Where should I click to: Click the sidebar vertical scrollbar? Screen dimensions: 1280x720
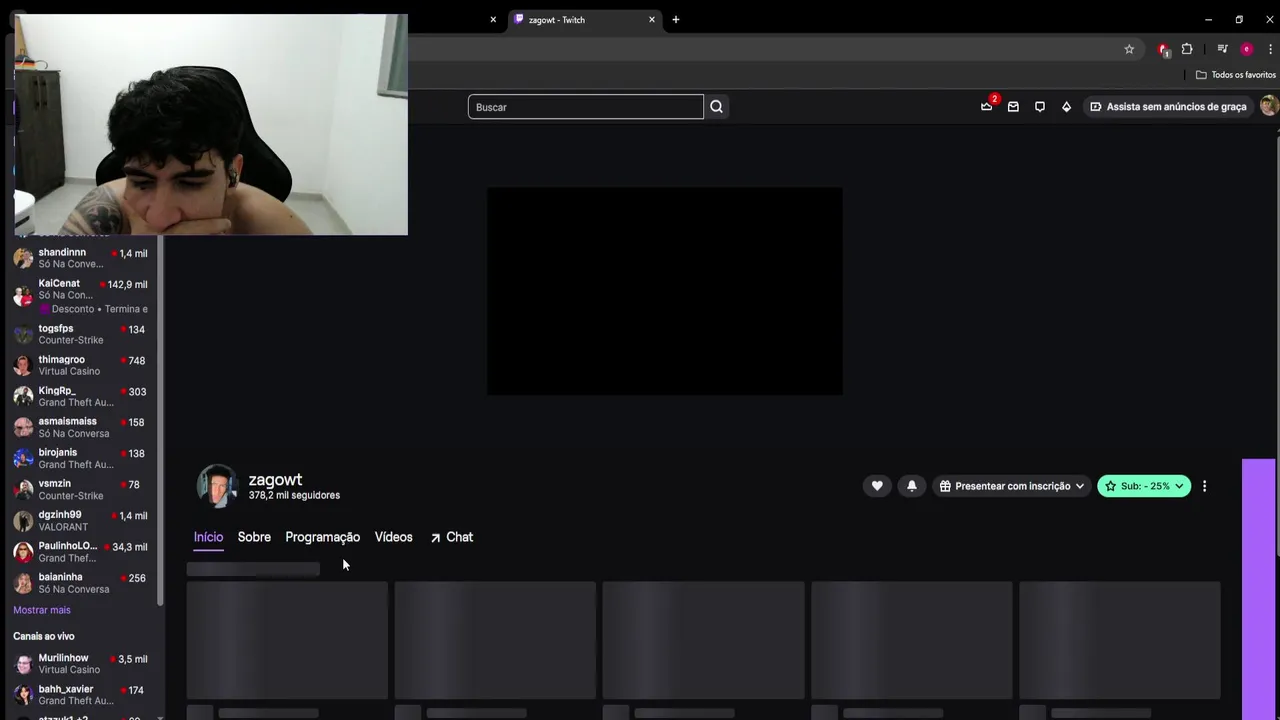[x=160, y=420]
